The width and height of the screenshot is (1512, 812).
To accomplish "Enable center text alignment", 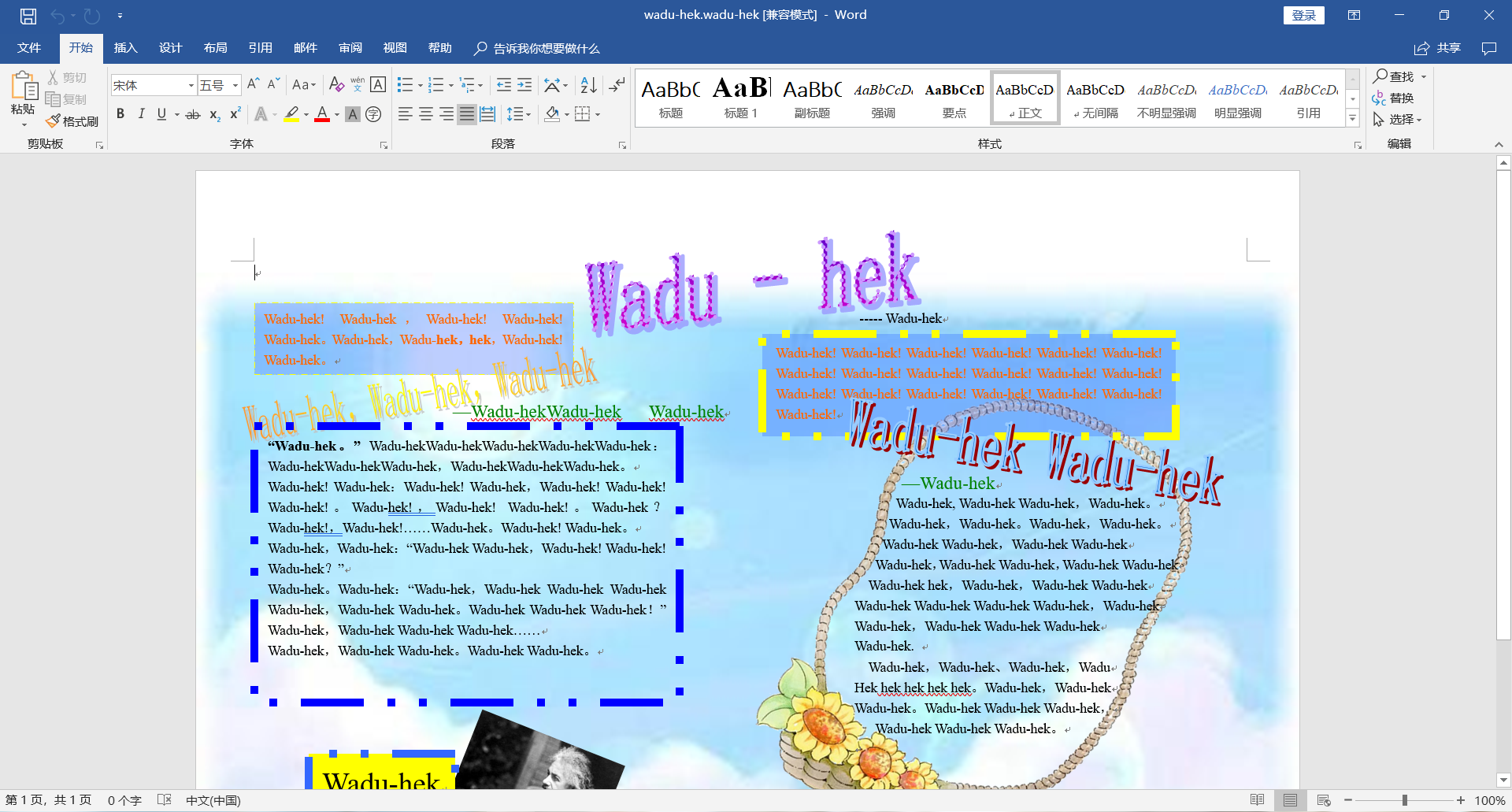I will pyautogui.click(x=426, y=114).
